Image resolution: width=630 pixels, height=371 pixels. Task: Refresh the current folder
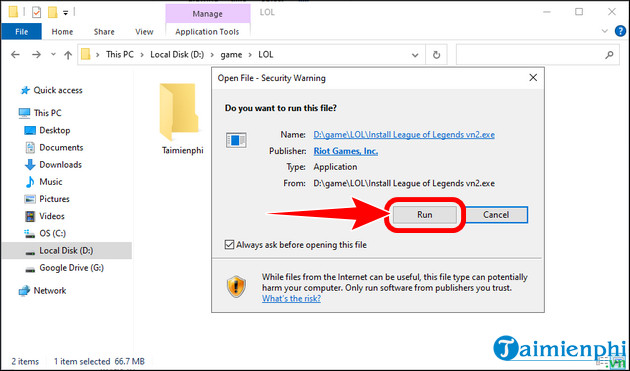pos(436,55)
